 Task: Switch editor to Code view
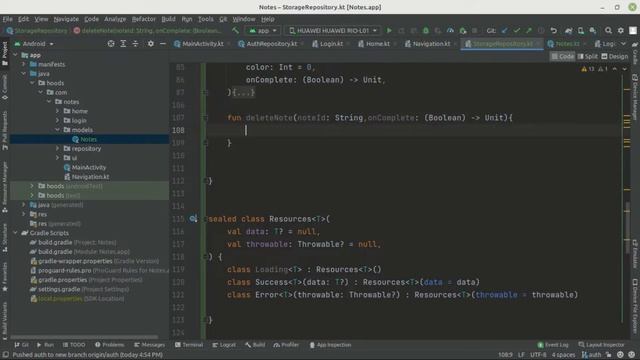[562, 56]
